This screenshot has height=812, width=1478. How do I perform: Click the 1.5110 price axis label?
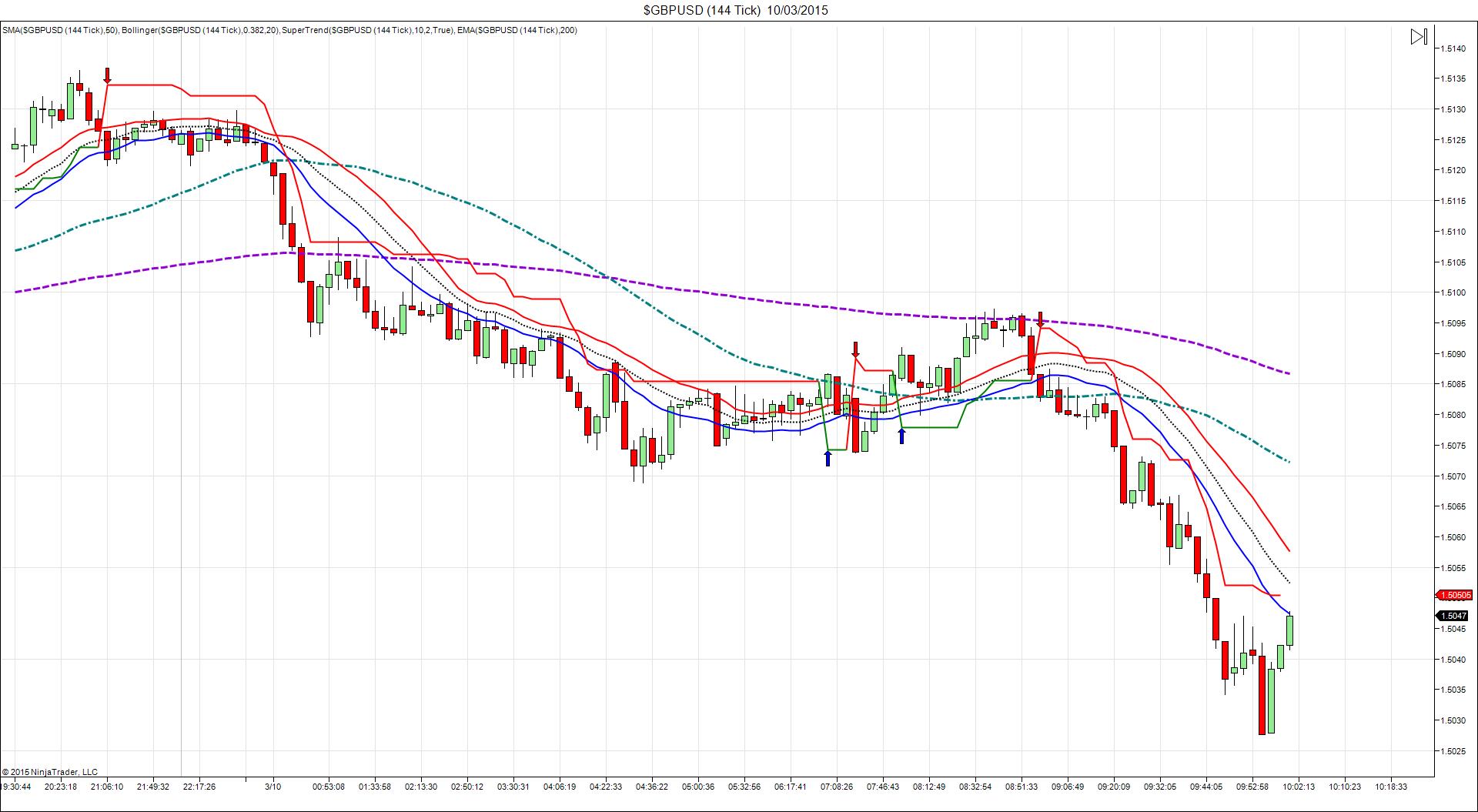pos(1453,232)
